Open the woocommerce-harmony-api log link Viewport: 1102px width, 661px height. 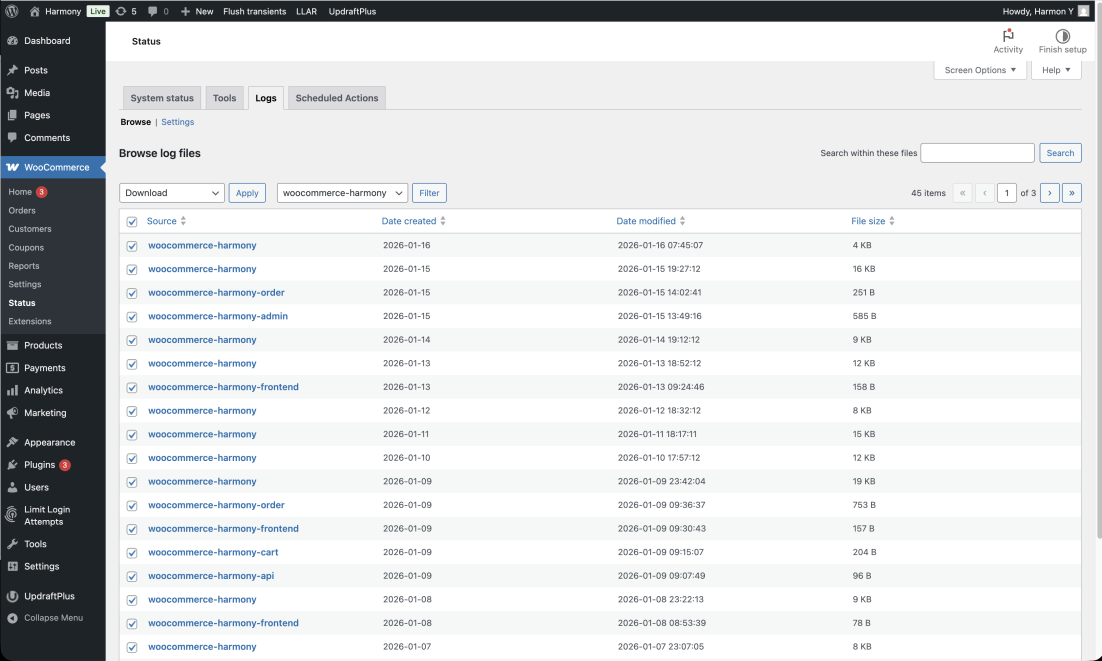point(211,576)
